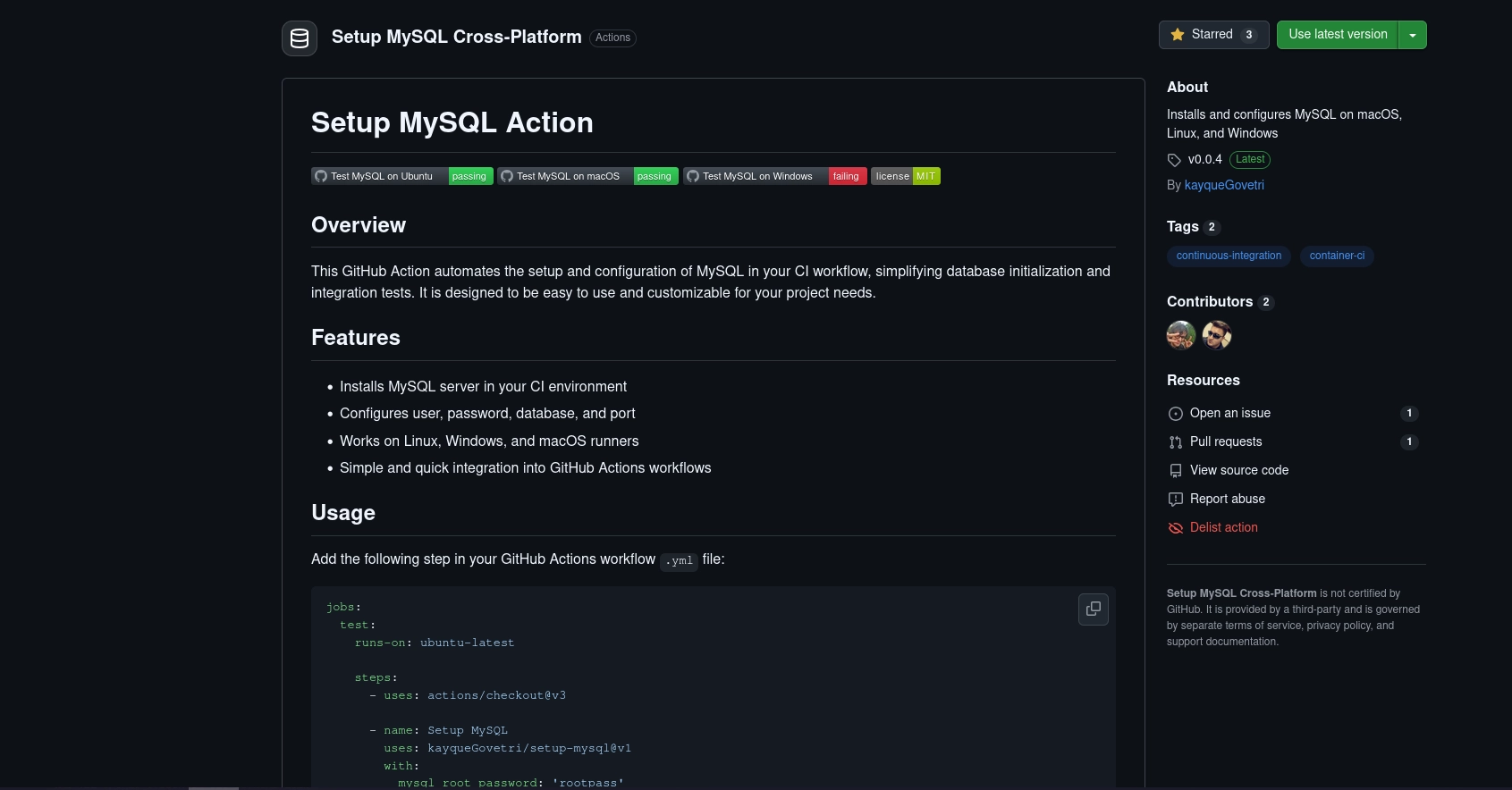Click the Pull requests count badge
This screenshot has height=790, width=1512.
[x=1409, y=442]
